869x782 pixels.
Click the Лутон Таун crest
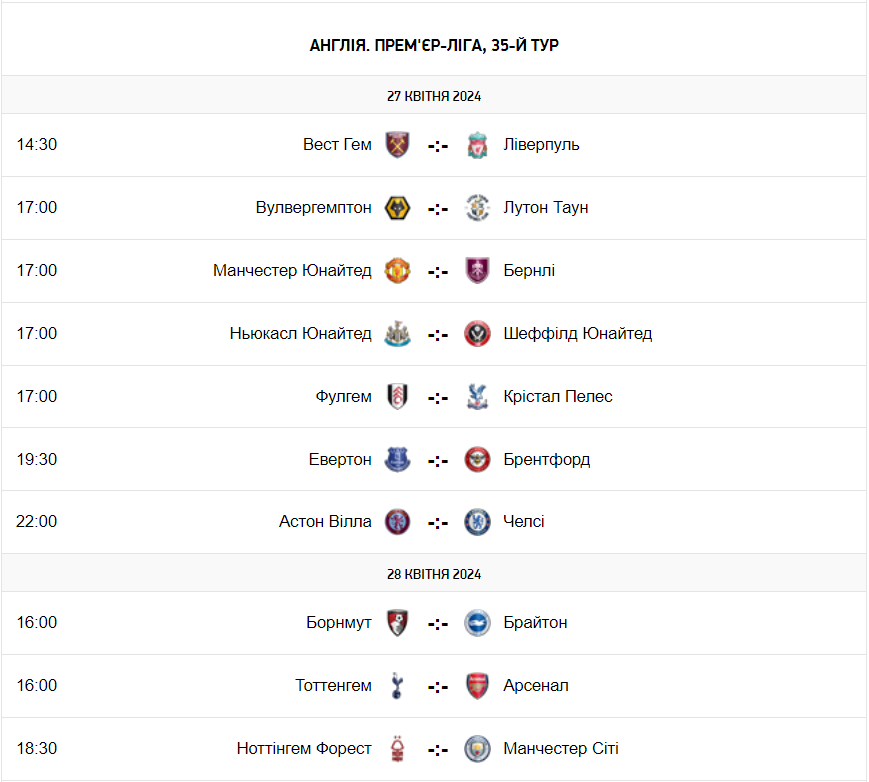pyautogui.click(x=477, y=208)
